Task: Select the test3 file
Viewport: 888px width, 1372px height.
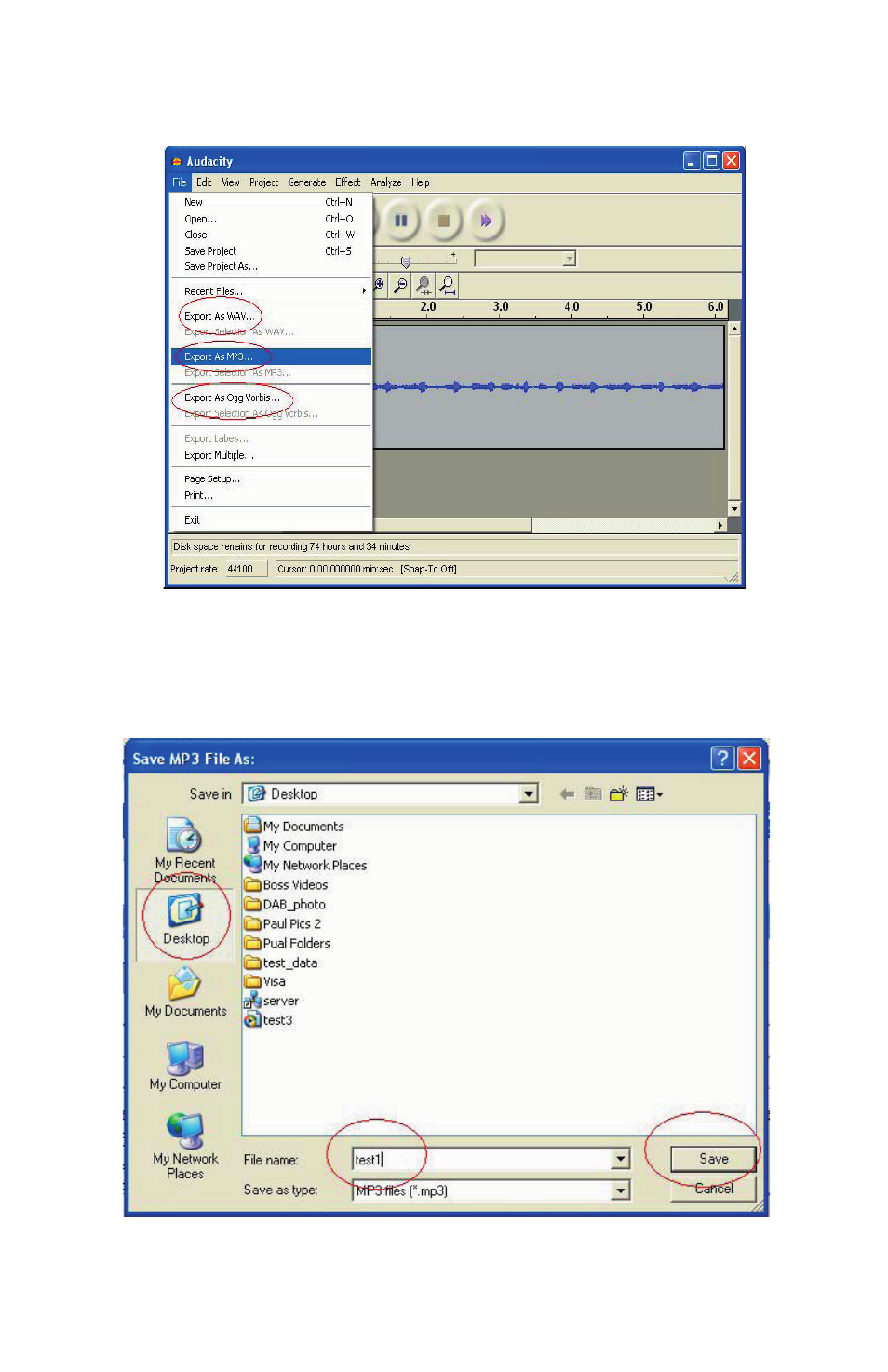Action: pyautogui.click(x=269, y=1020)
